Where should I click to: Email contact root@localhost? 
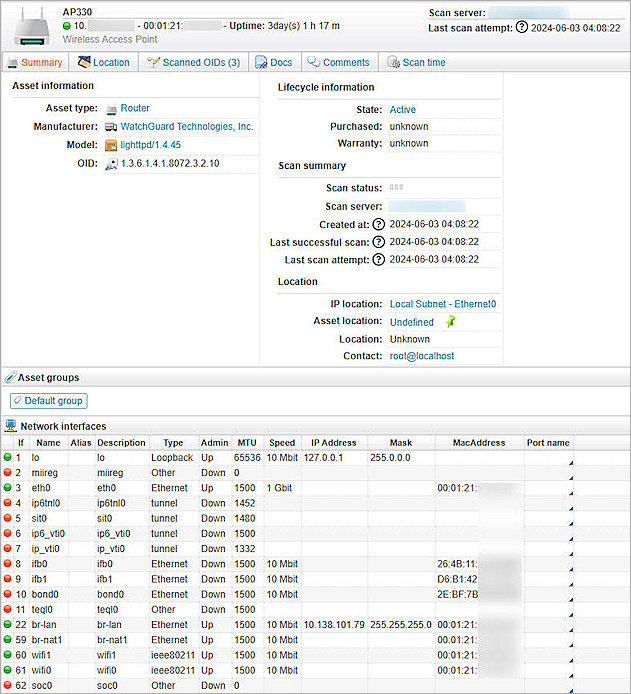tap(422, 356)
